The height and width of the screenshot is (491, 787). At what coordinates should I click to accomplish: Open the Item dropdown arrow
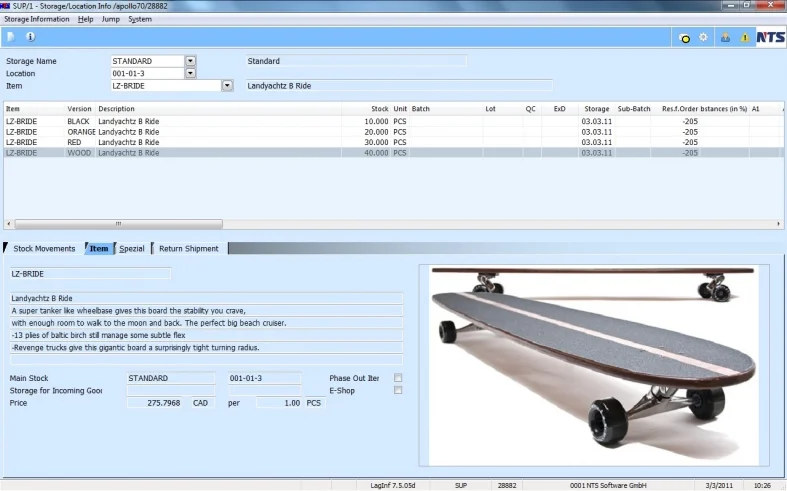227,86
